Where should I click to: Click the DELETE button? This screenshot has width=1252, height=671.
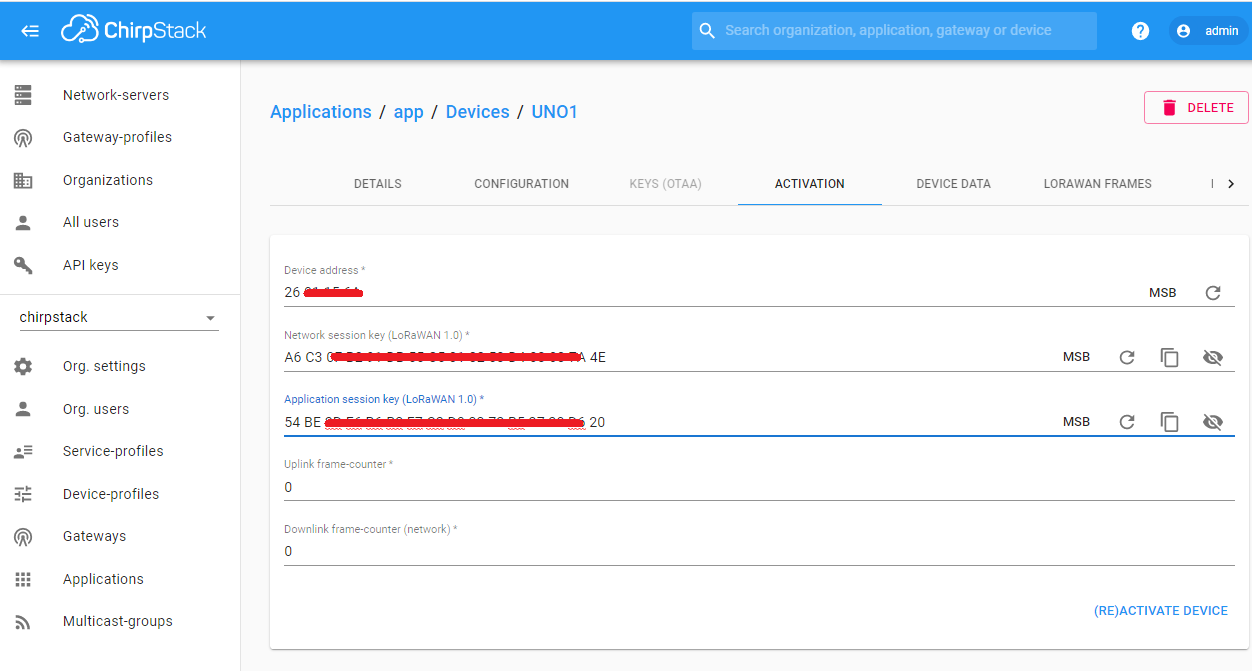[x=1196, y=107]
